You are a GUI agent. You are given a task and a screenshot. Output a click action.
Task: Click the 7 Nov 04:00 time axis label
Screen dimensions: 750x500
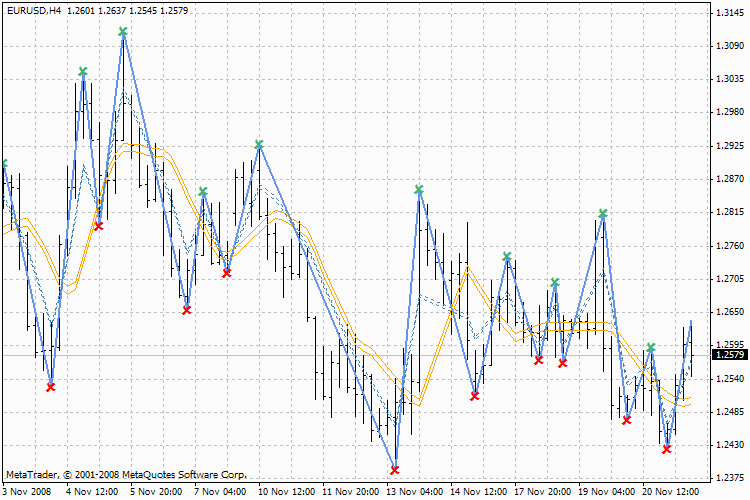[222, 492]
